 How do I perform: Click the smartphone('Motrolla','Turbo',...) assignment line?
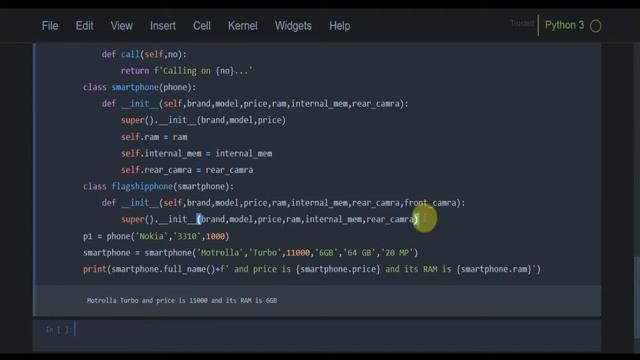[251, 253]
